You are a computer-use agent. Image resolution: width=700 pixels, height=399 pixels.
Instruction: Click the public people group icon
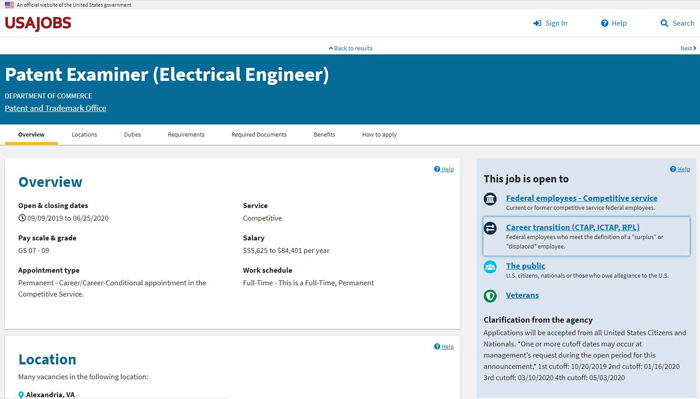[490, 267]
